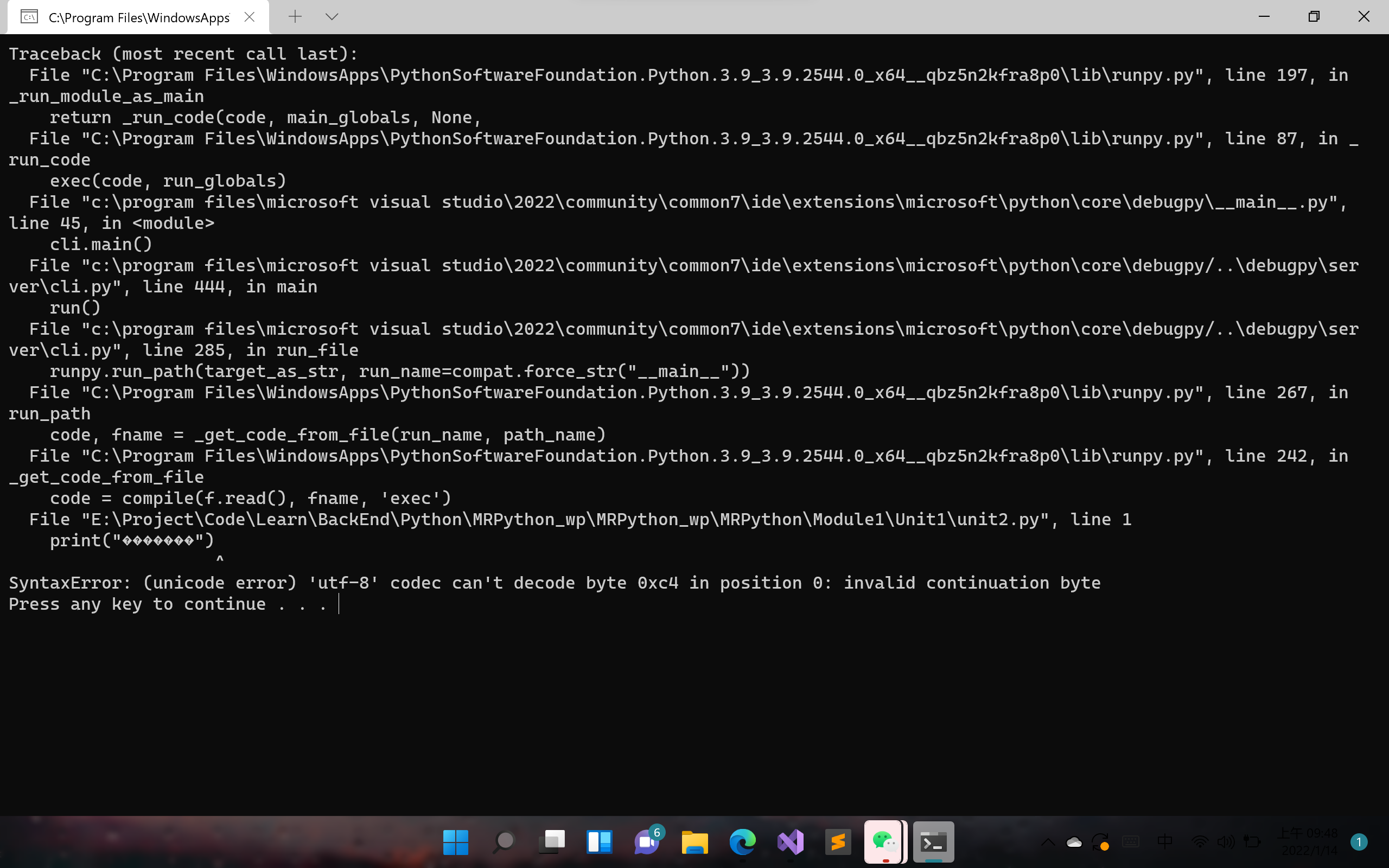
Task: Open Task View on the taskbar
Action: click(x=552, y=842)
